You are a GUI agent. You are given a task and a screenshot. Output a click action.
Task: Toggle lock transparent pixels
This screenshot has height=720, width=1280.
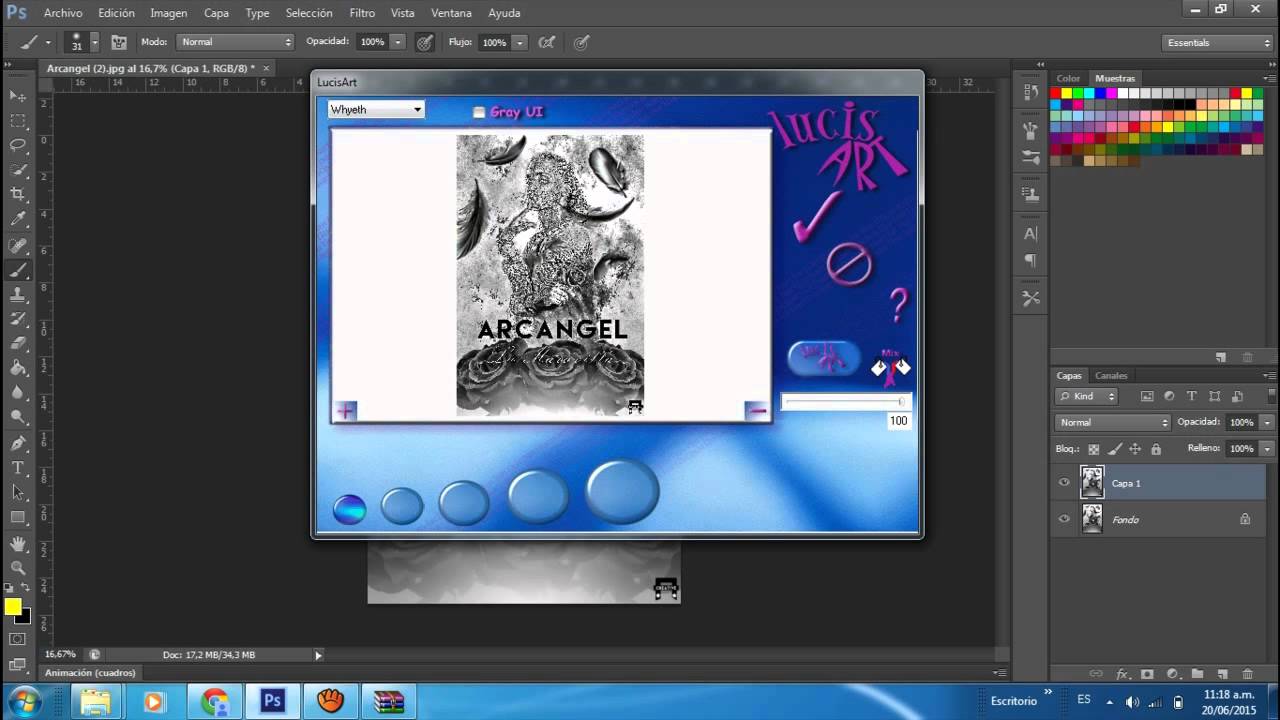(x=1093, y=449)
